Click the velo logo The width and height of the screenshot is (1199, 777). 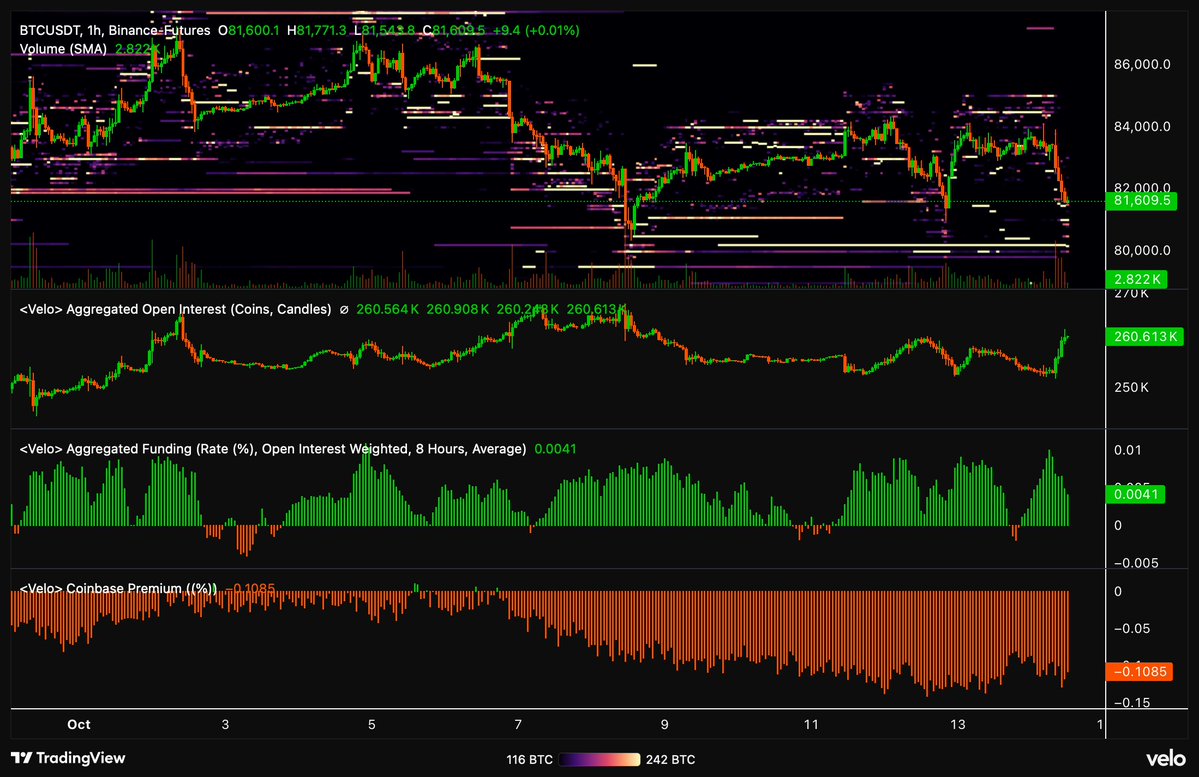tap(1165, 759)
